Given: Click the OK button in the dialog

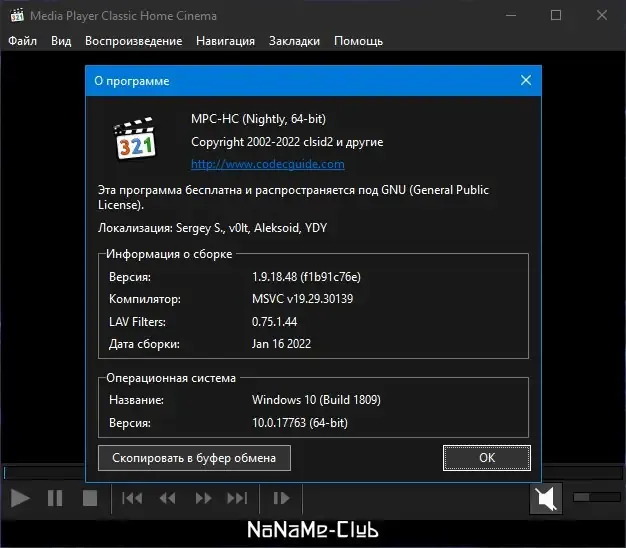Looking at the screenshot, I should 487,458.
